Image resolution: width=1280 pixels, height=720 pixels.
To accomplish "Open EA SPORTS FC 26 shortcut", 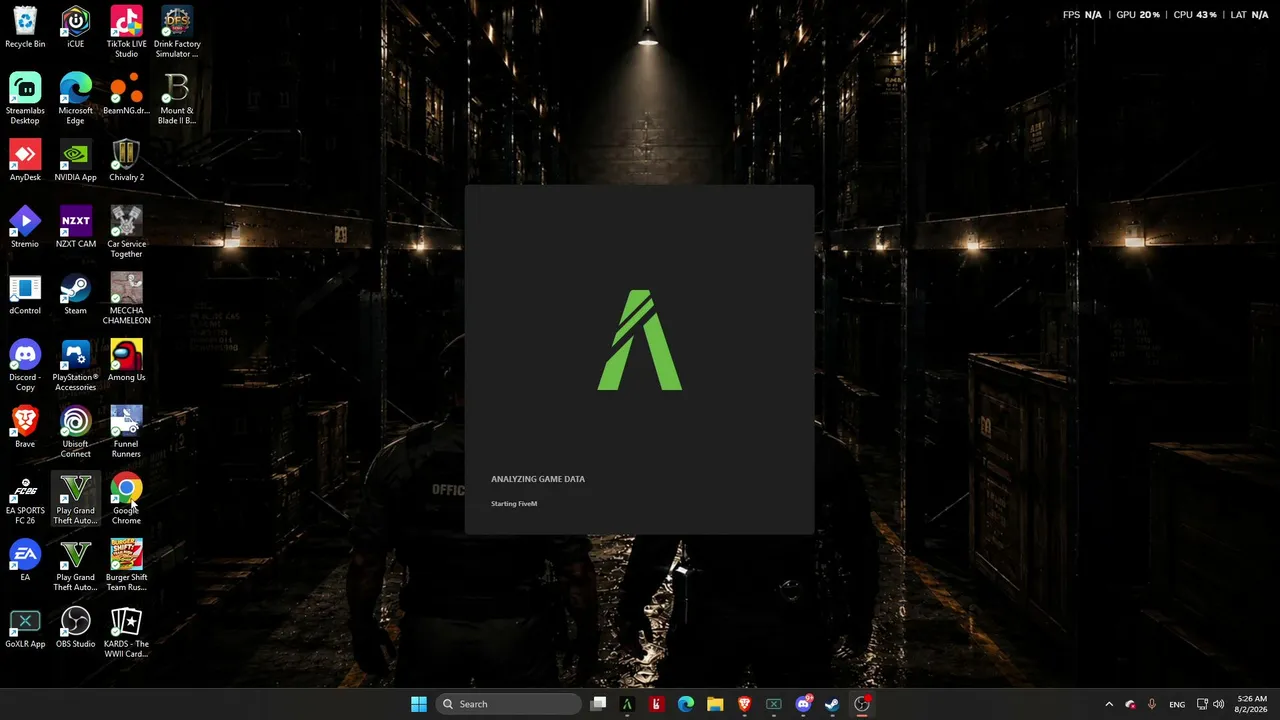I will (x=25, y=499).
